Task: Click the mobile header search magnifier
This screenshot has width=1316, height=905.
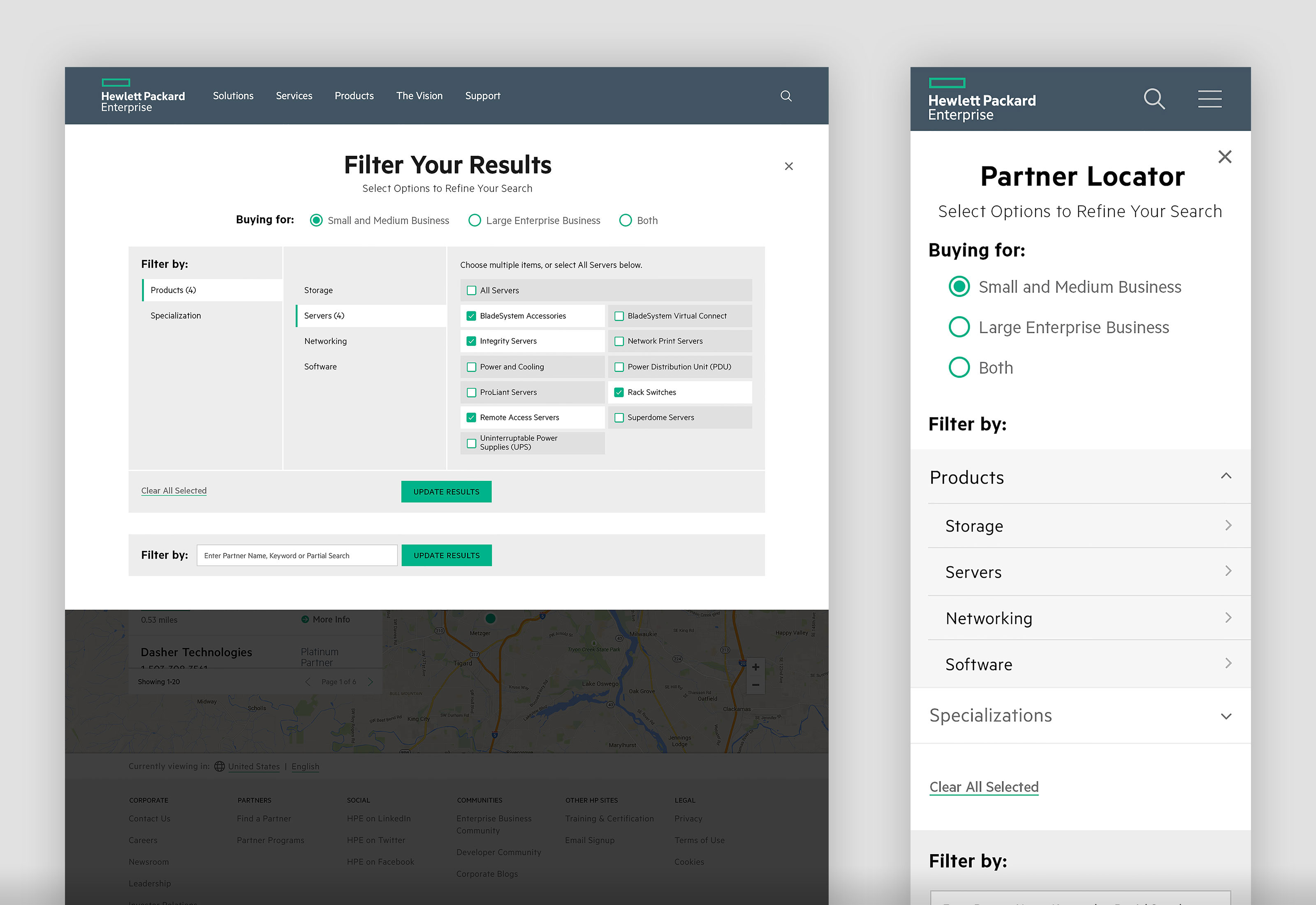Action: click(x=1154, y=99)
